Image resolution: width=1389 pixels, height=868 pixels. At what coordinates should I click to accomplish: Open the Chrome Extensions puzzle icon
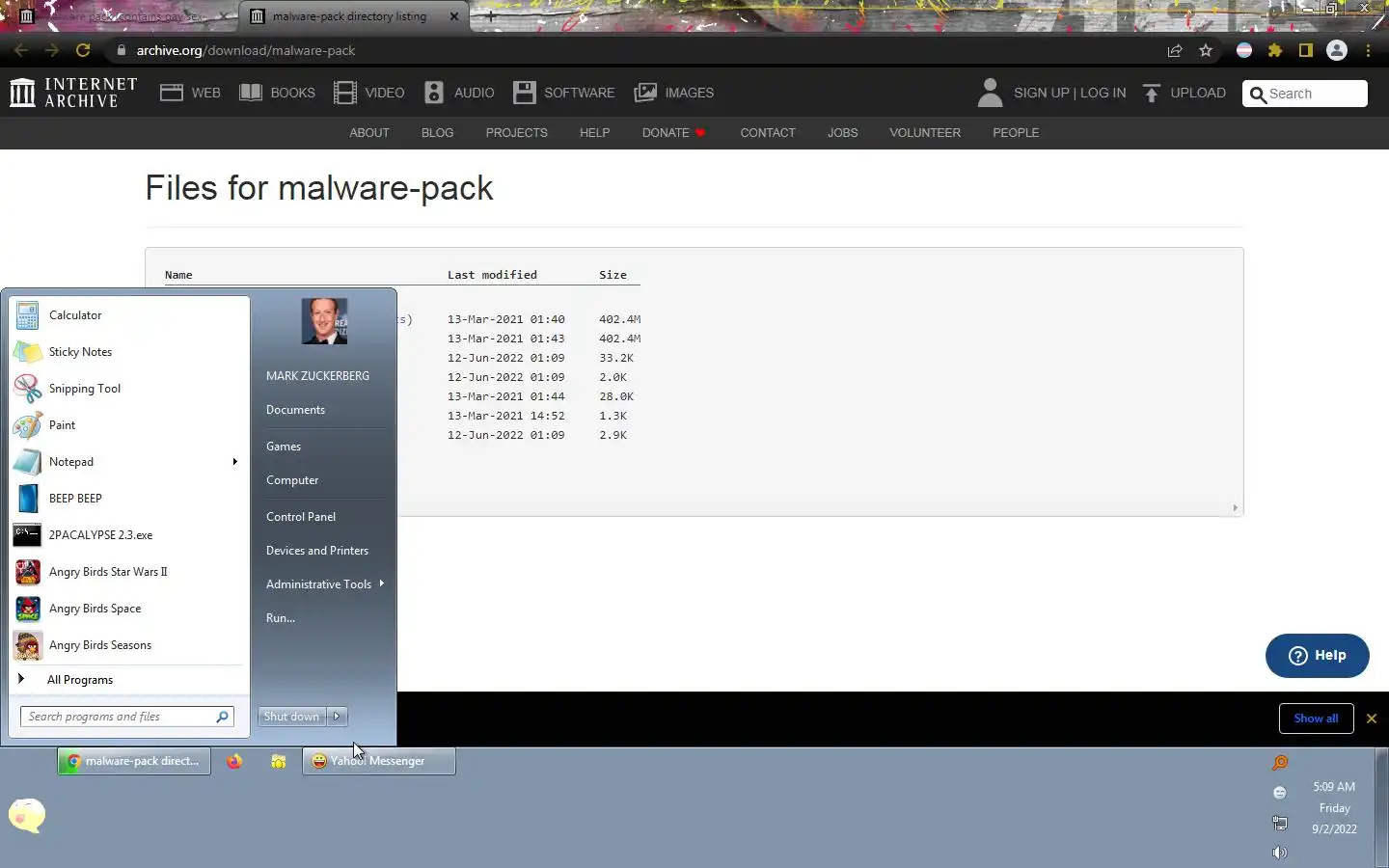pos(1275,50)
